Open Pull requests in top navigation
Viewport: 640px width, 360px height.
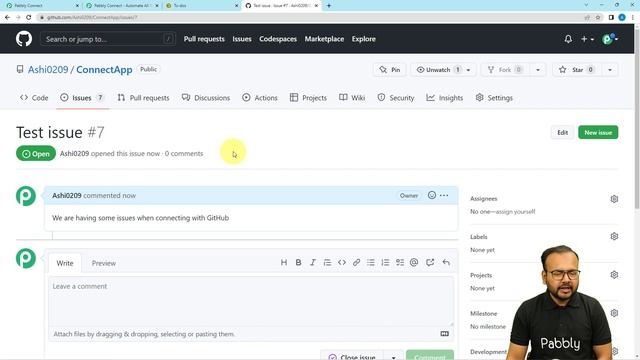coord(204,39)
